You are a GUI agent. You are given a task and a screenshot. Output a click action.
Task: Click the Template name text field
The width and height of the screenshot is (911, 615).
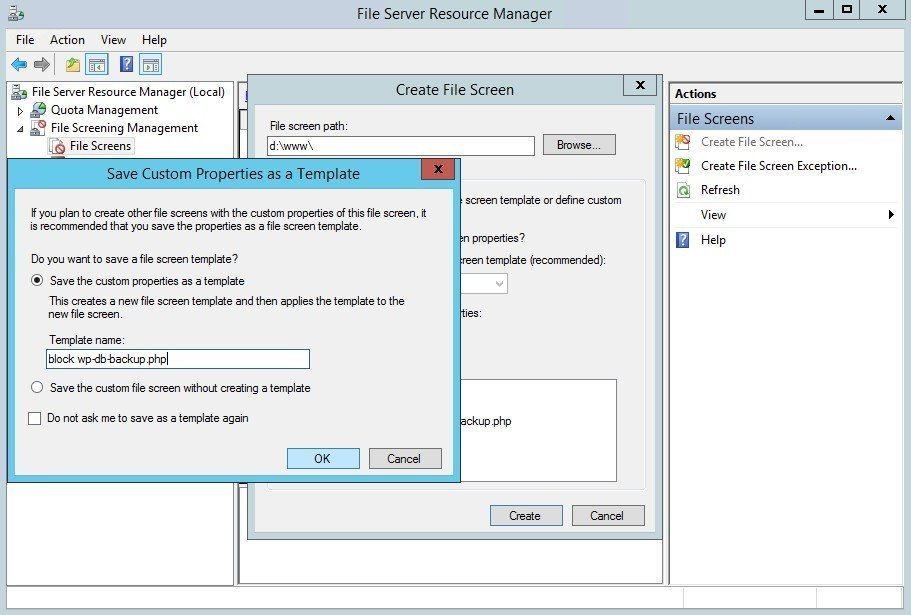point(178,359)
